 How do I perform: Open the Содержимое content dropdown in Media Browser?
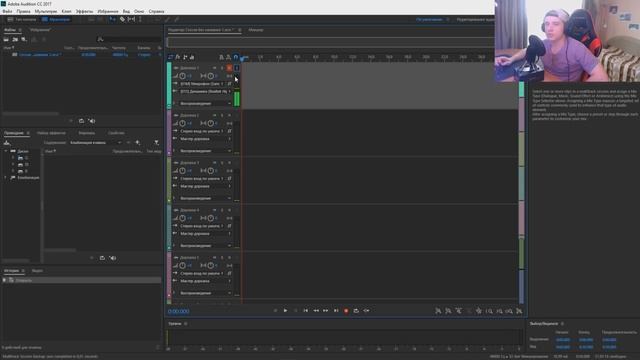click(x=96, y=142)
